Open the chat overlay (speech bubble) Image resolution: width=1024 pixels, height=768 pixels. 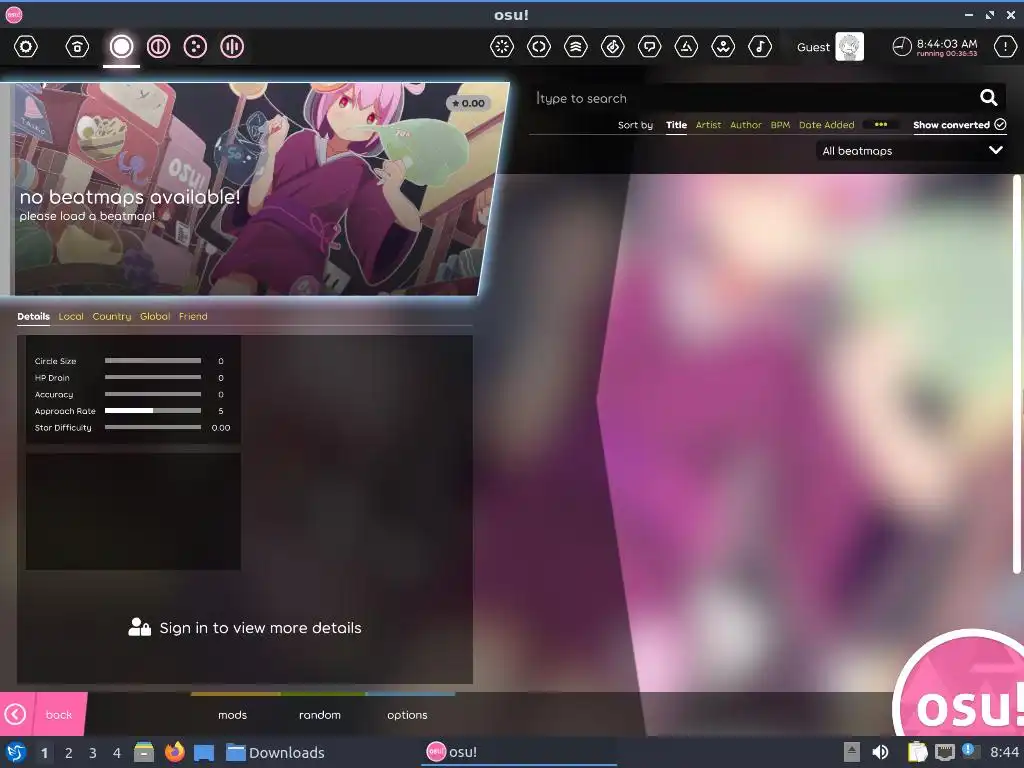click(649, 46)
